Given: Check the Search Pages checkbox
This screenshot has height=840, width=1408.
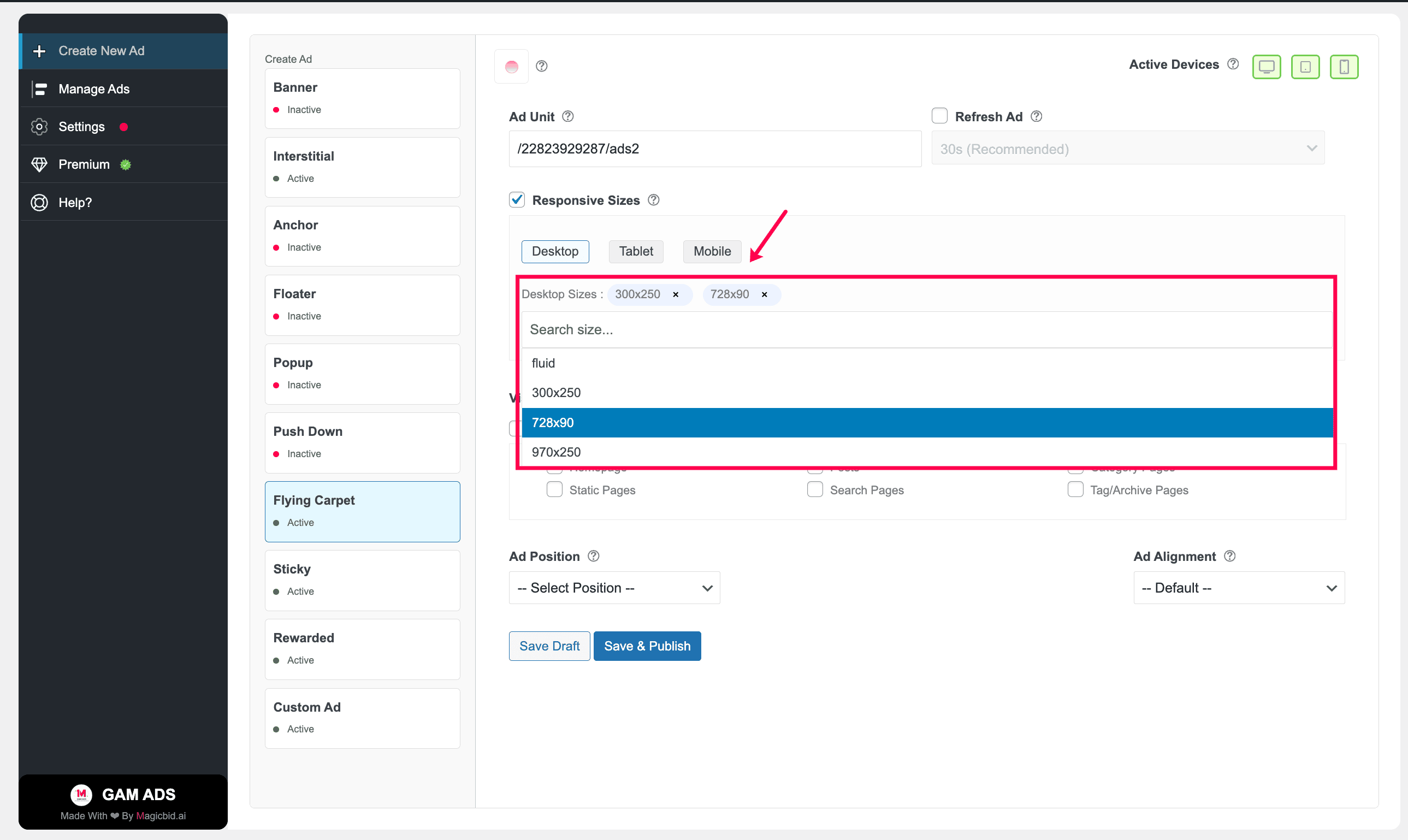Looking at the screenshot, I should [x=815, y=489].
